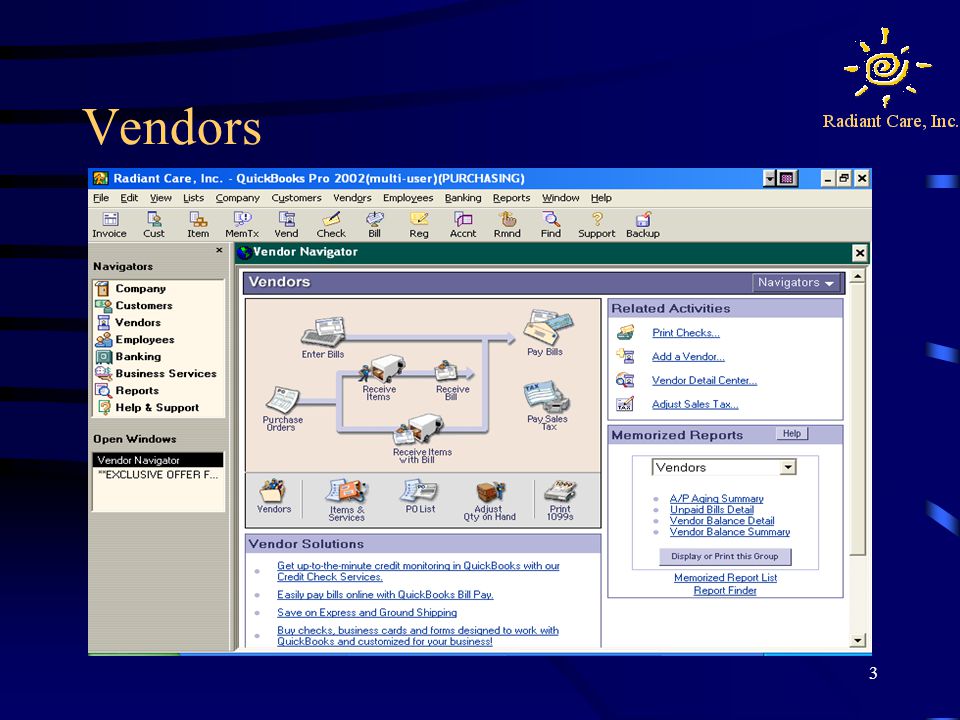Click the Vendor Detail Center icon

click(625, 380)
